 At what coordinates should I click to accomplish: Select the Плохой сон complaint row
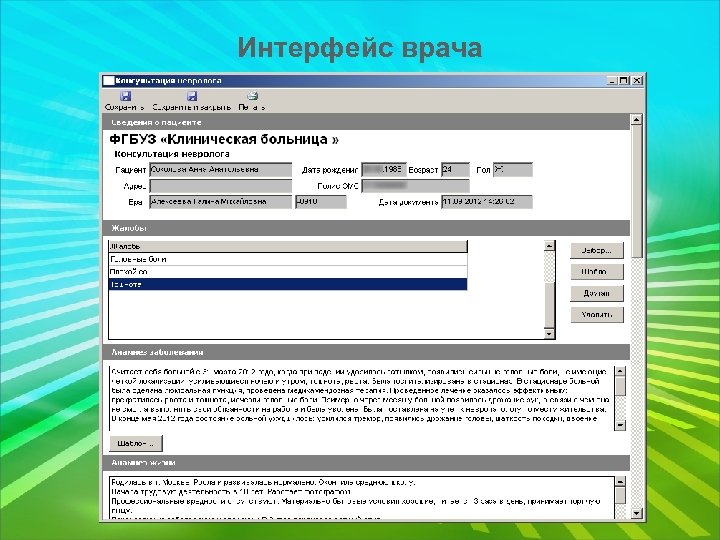[288, 272]
